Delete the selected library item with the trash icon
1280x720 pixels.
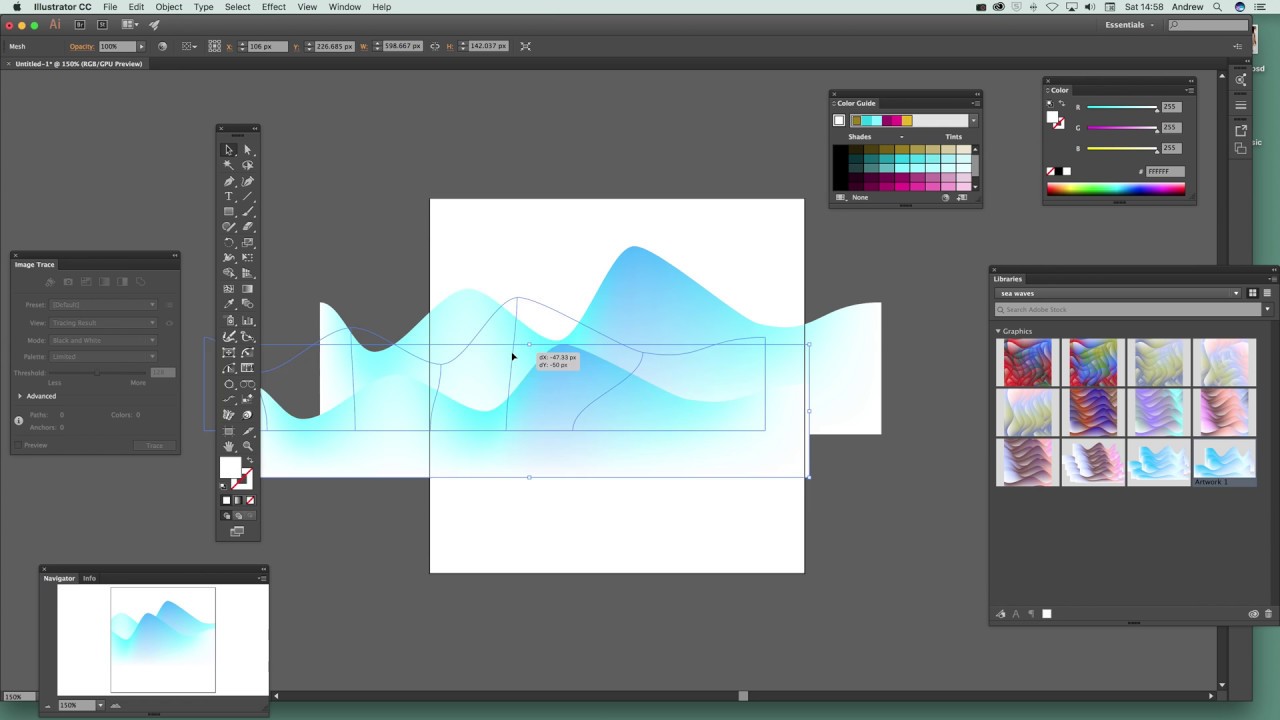(1269, 614)
